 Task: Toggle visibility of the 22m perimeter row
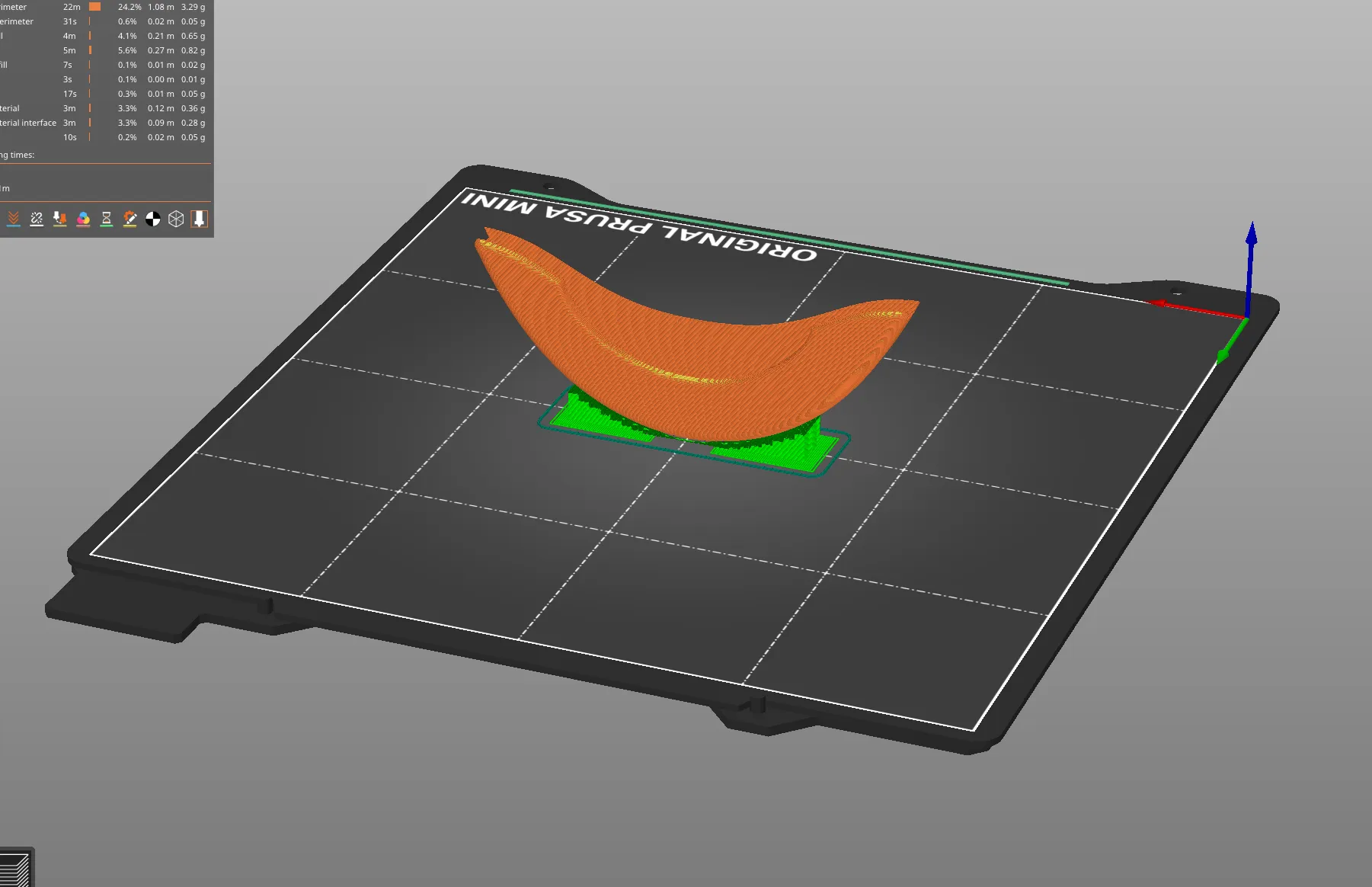[104, 7]
